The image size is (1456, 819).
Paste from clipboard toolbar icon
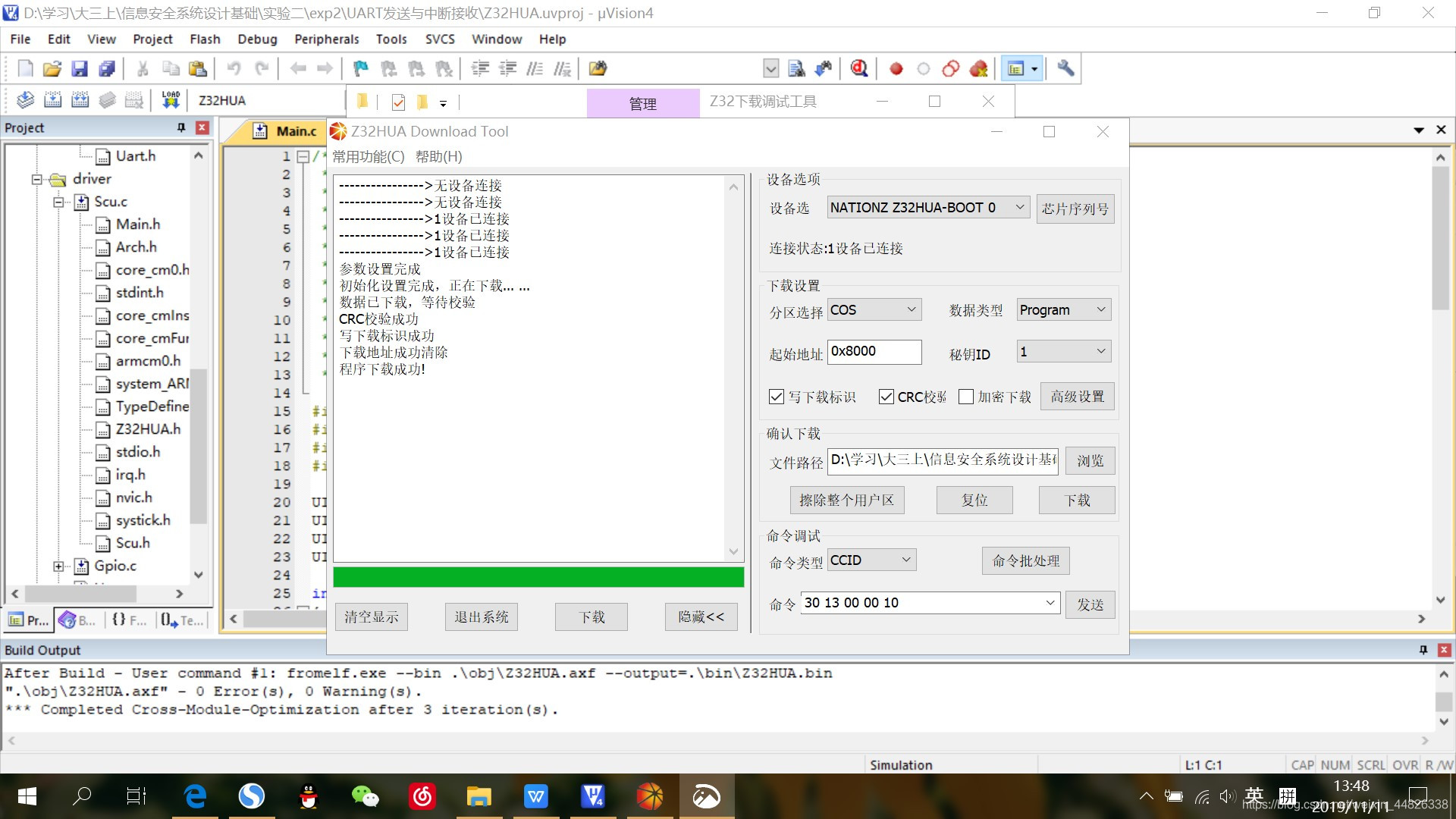tap(198, 69)
